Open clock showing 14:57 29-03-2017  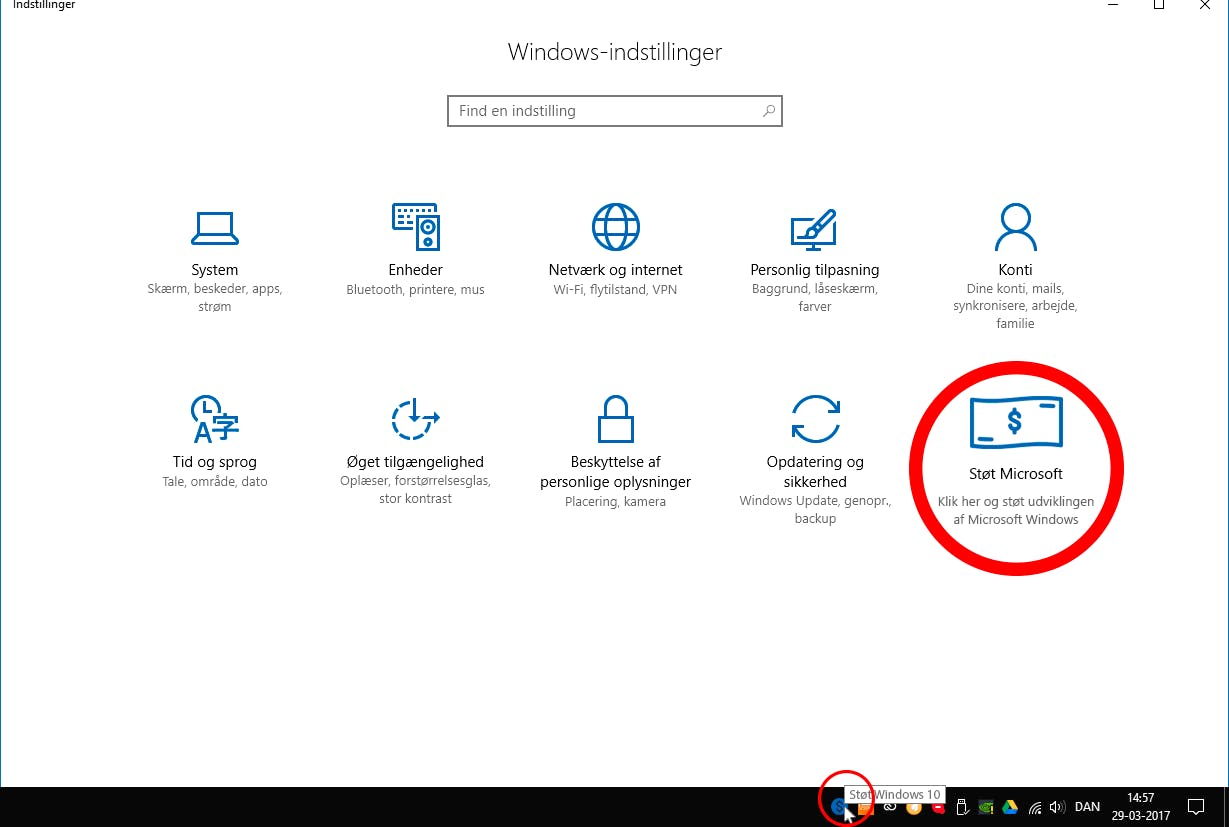tap(1141, 807)
